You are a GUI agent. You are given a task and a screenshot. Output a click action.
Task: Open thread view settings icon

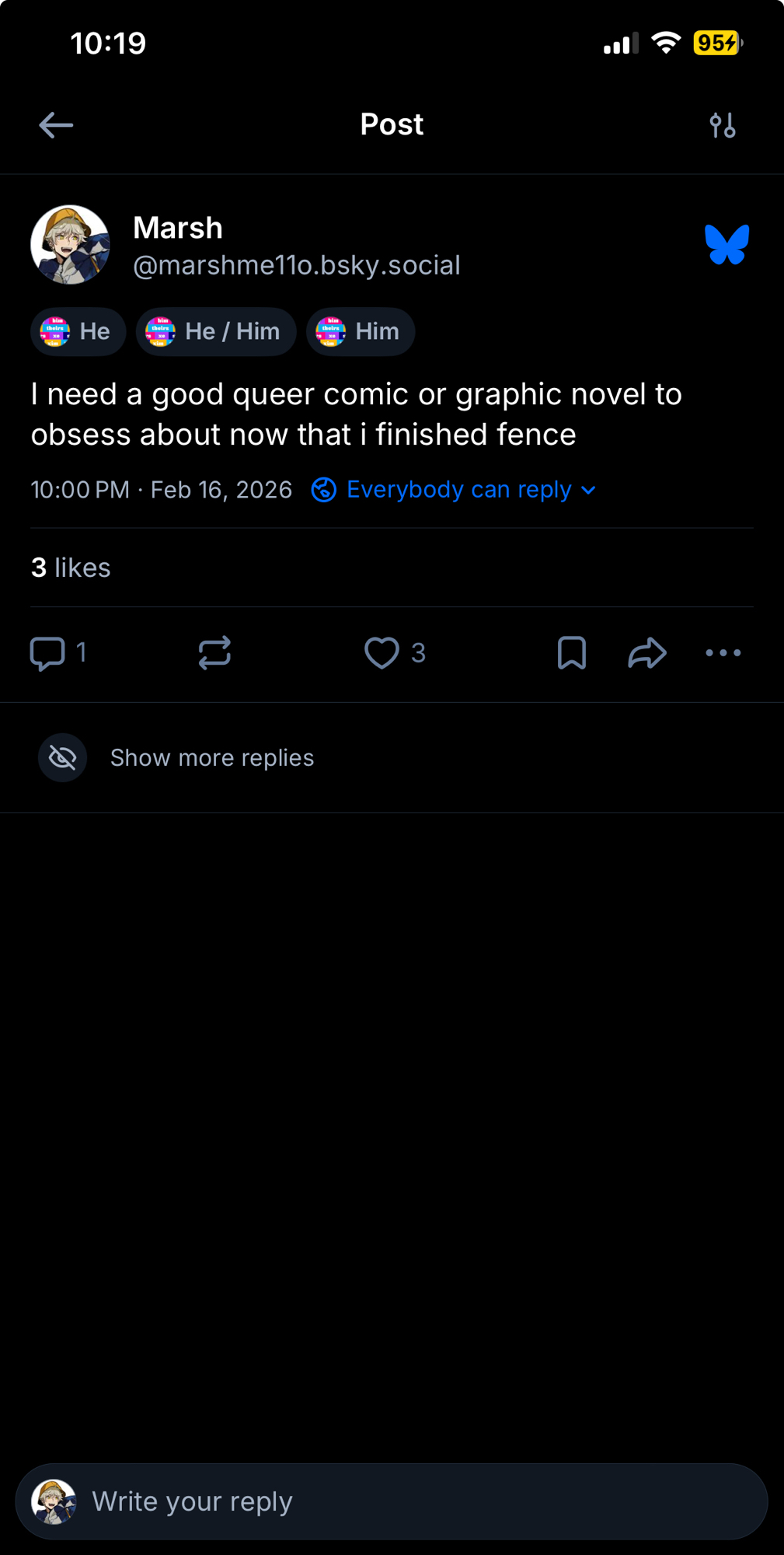click(723, 125)
